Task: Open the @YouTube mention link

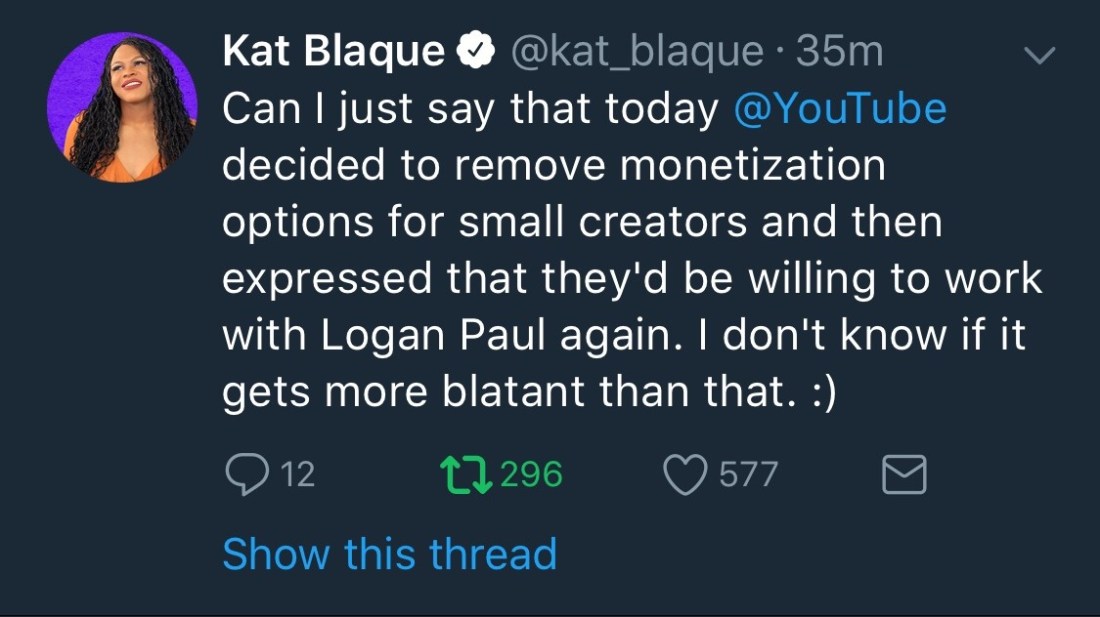Action: (x=840, y=108)
